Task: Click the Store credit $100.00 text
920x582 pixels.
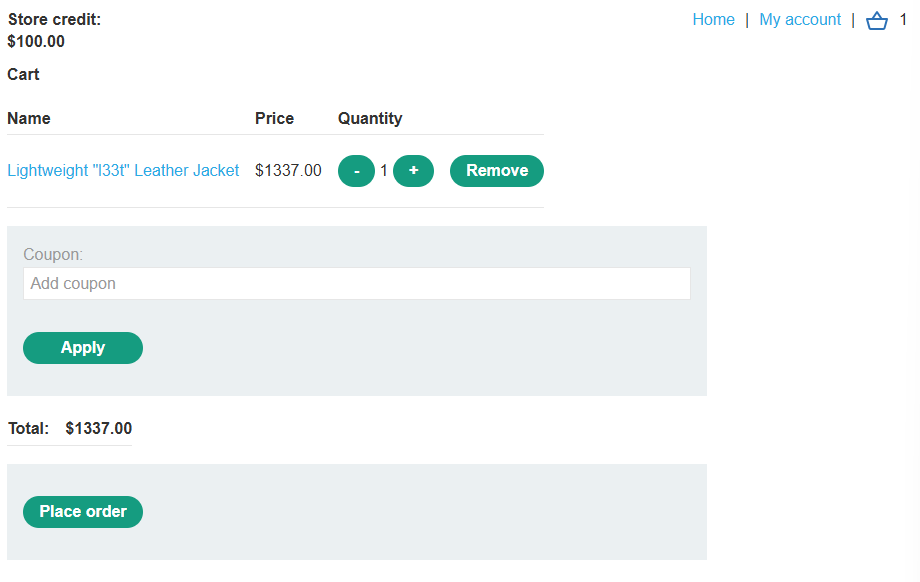Action: (54, 31)
